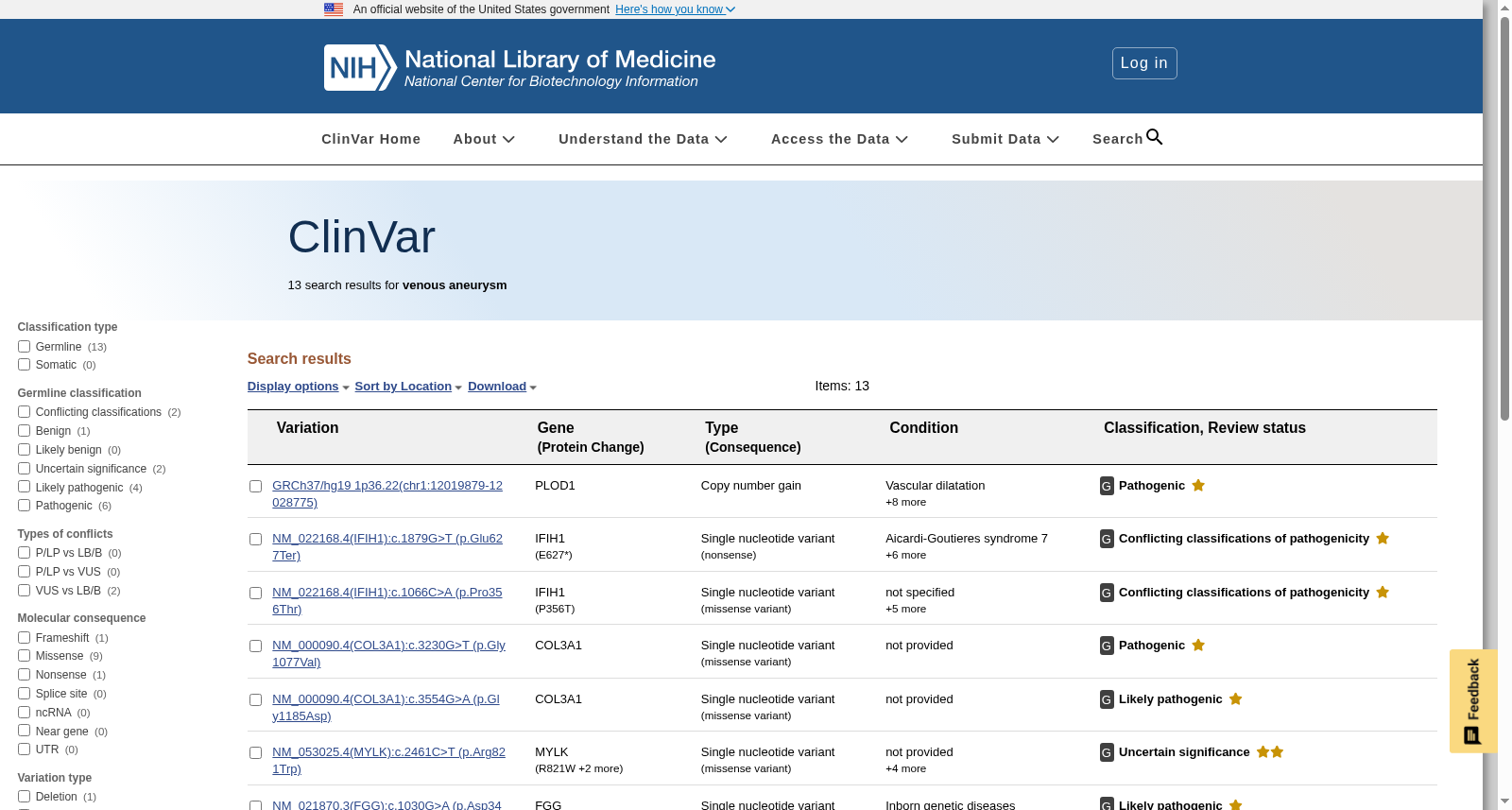Expand the Understand the Data menu
The height and width of the screenshot is (810, 1512).
(643, 139)
